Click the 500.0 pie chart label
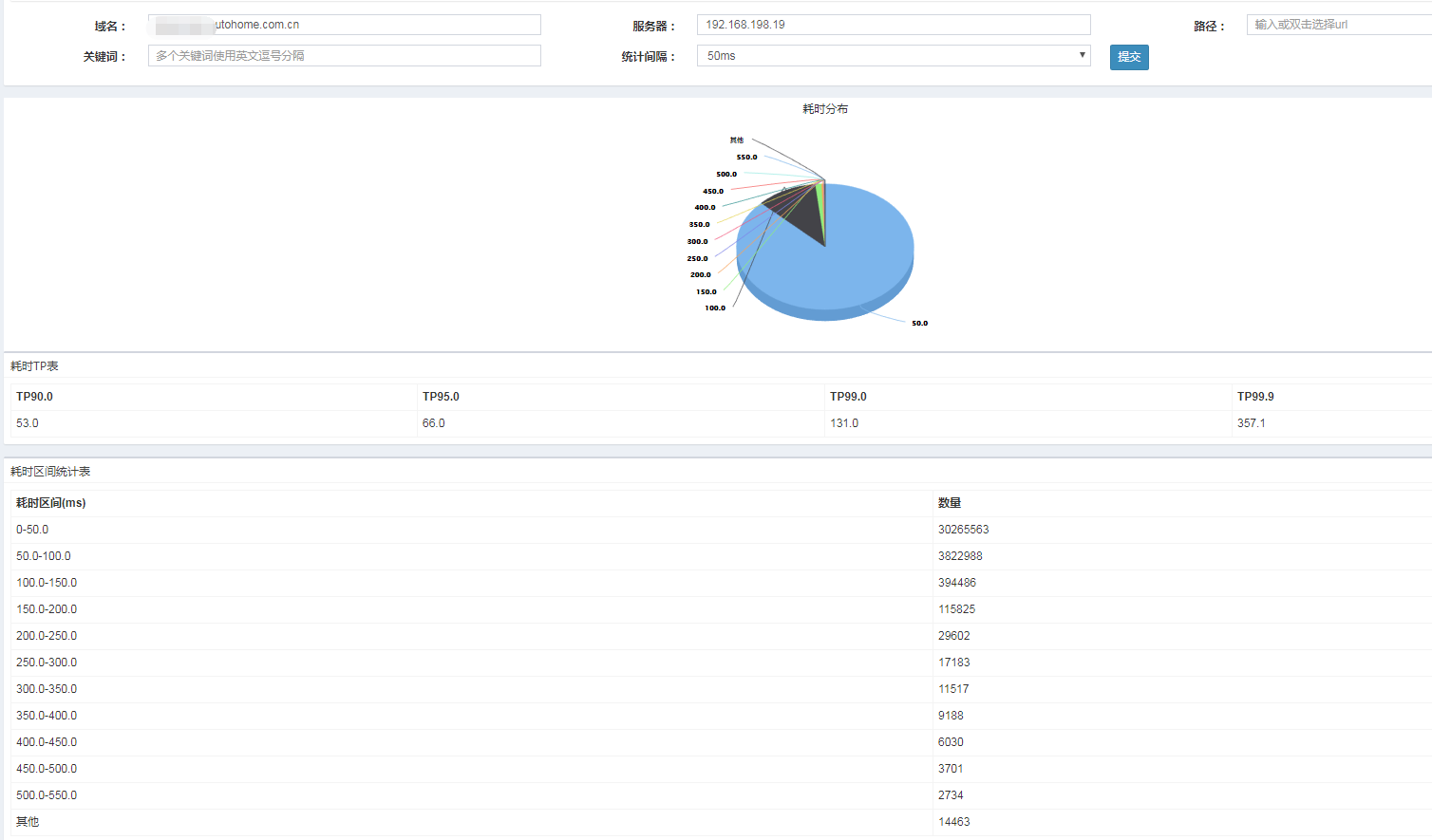Screen dimensions: 1432x840 pos(726,175)
